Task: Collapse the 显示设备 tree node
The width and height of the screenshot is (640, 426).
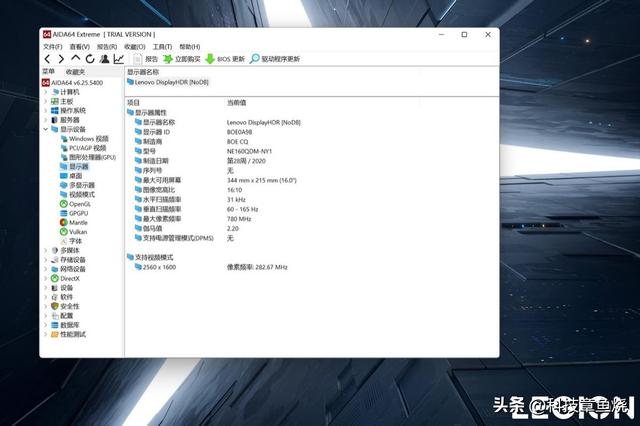Action: pyautogui.click(x=46, y=129)
